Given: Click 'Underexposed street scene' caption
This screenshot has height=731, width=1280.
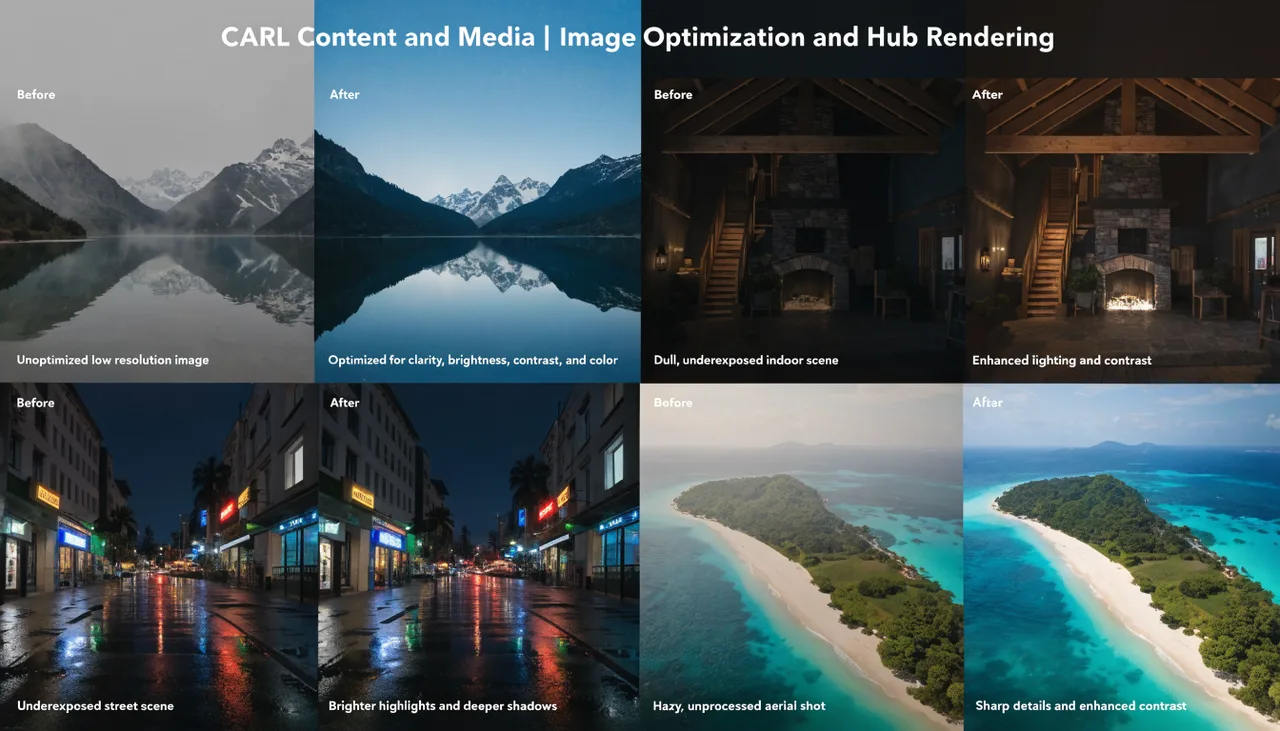Looking at the screenshot, I should pyautogui.click(x=95, y=706).
